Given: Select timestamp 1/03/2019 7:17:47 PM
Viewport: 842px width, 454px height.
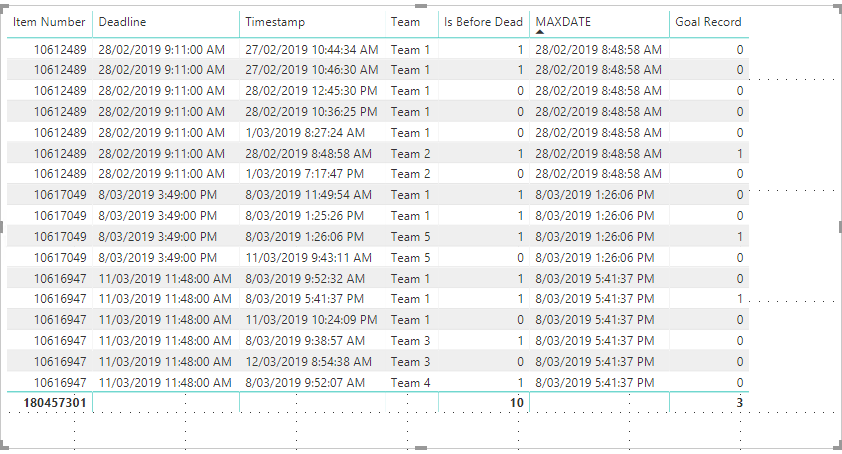Looking at the screenshot, I should pos(304,174).
